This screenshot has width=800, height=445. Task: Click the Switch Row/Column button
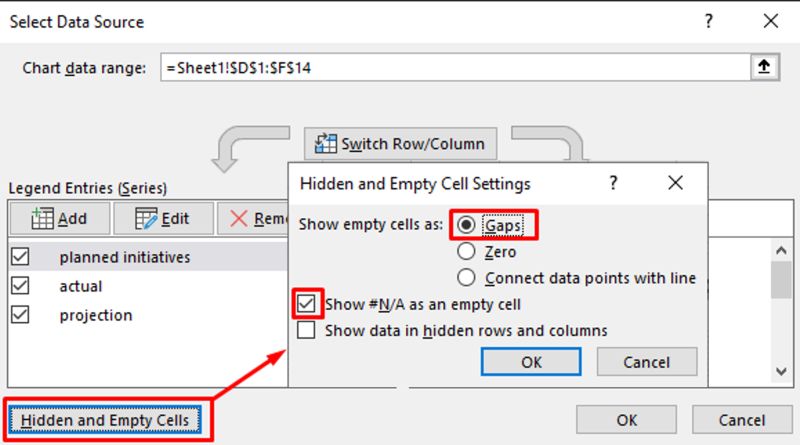point(401,144)
